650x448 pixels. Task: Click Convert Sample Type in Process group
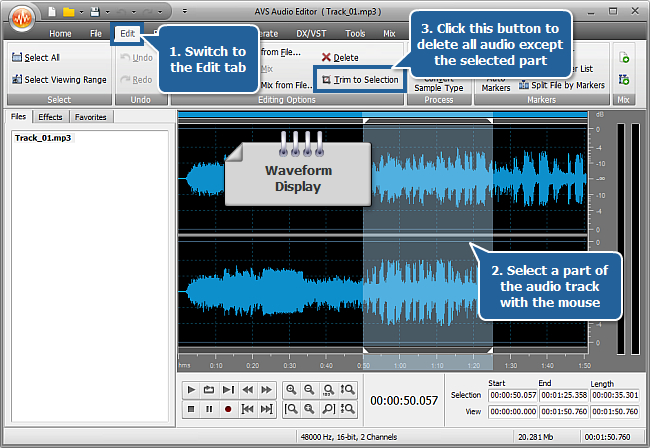click(439, 83)
